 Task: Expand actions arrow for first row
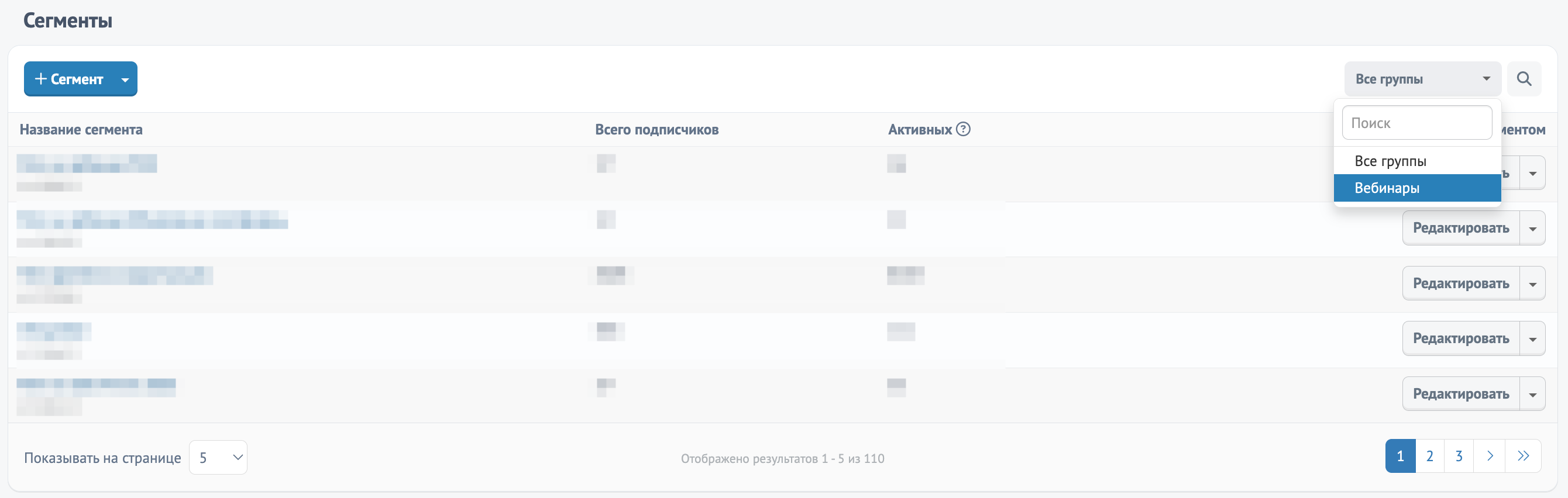1533,173
